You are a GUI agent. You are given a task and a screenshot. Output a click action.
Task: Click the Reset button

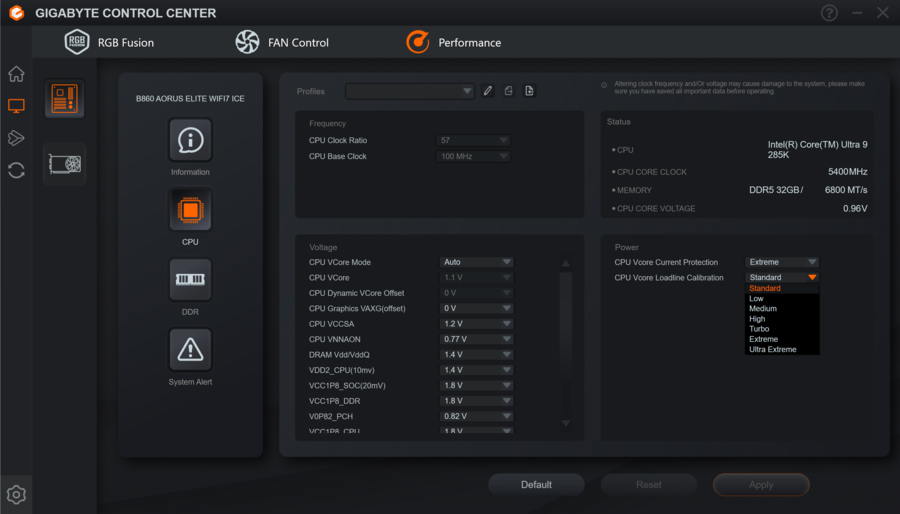coord(649,485)
